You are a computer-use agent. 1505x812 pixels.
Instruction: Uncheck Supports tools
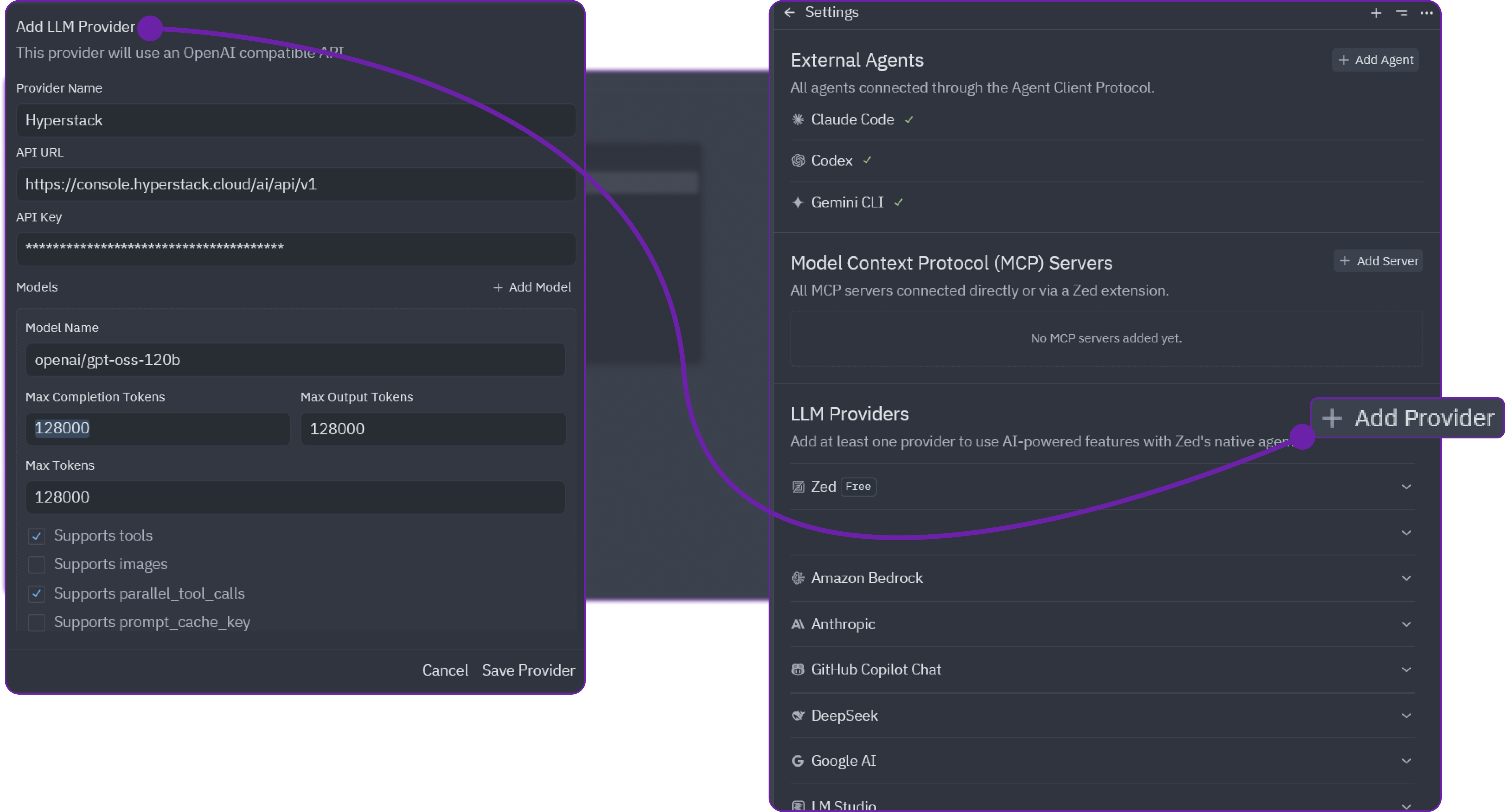pyautogui.click(x=37, y=536)
